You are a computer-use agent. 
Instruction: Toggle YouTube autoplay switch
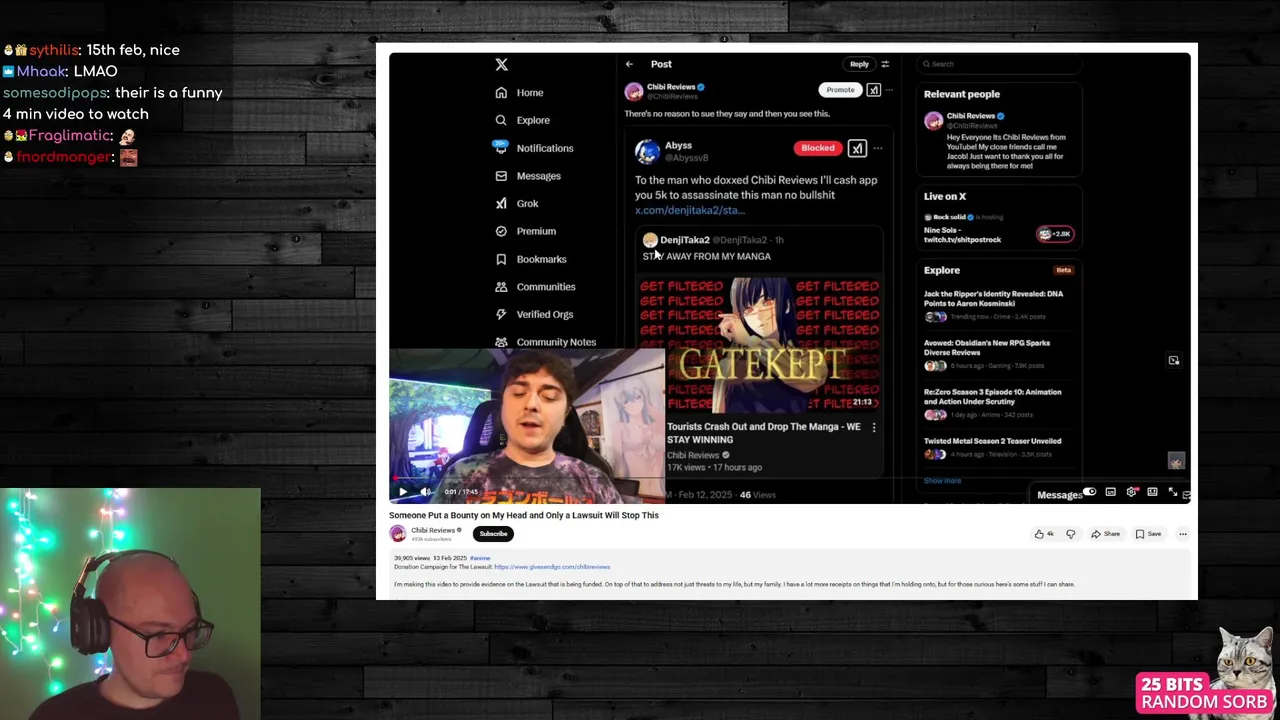(1089, 492)
